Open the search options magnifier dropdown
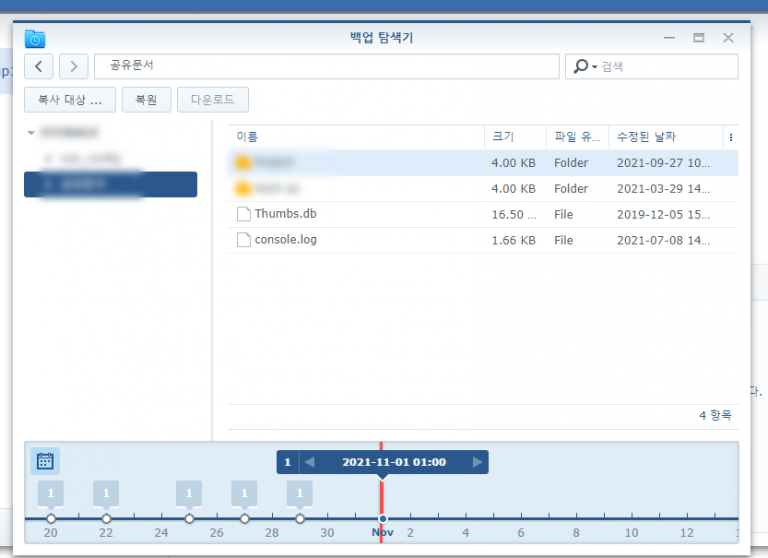The height and width of the screenshot is (558, 768). pos(585,66)
